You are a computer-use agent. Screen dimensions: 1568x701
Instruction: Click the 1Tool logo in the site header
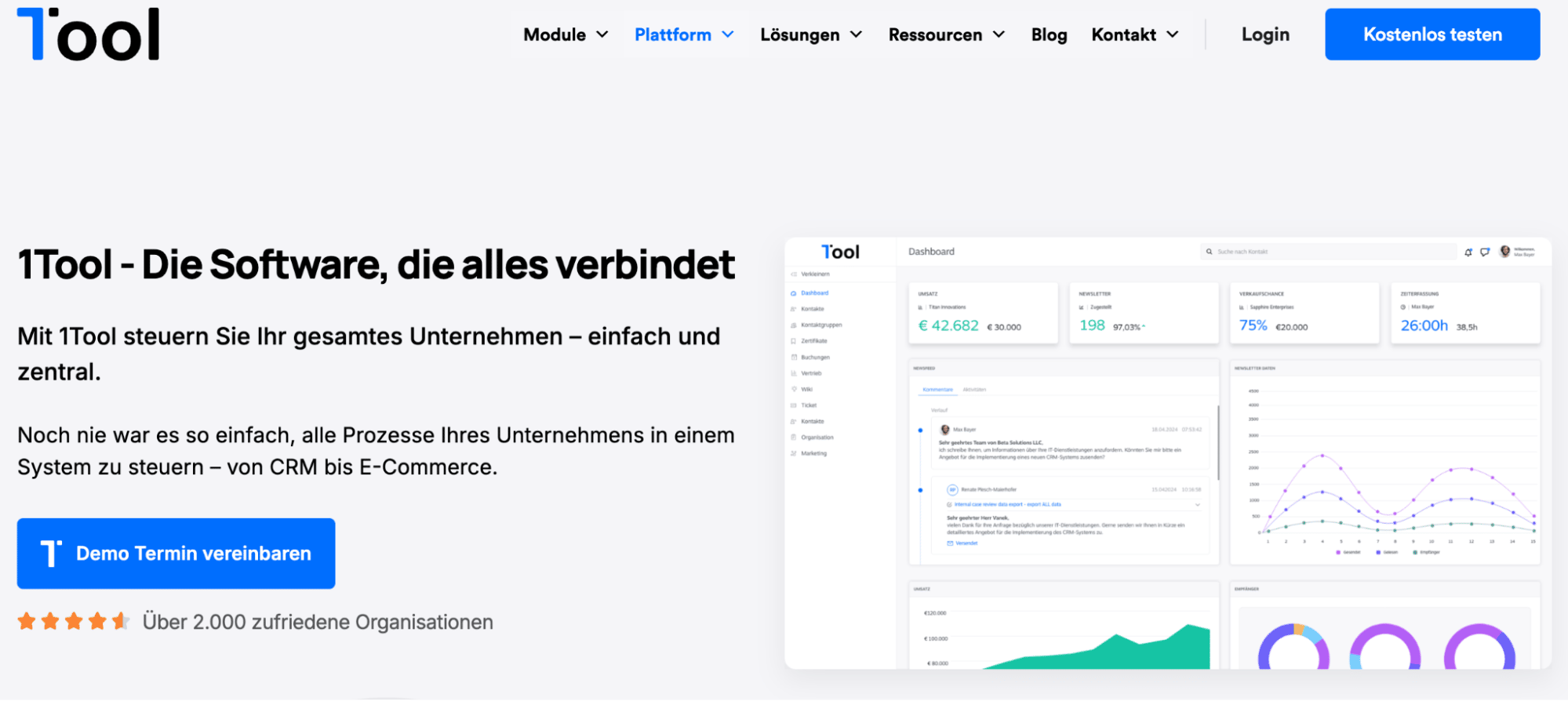[88, 34]
